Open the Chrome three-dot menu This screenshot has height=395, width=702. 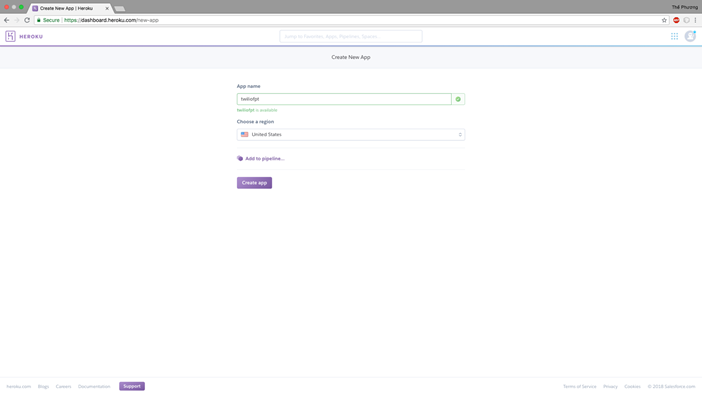pos(695,20)
